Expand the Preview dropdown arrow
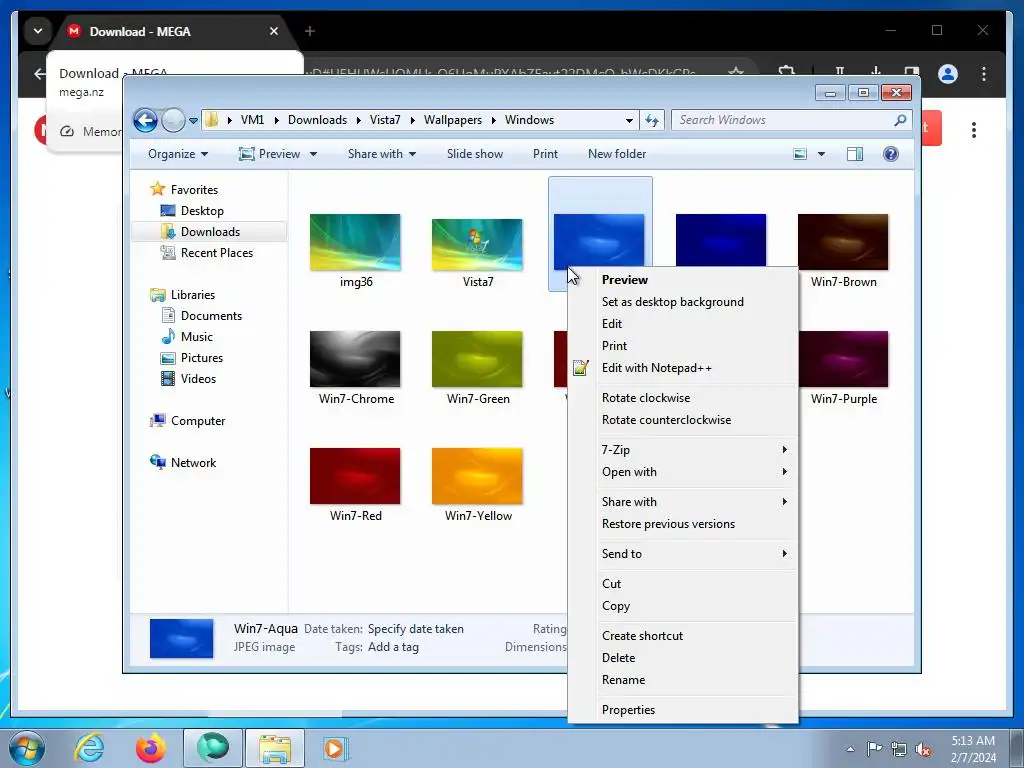Image resolution: width=1024 pixels, height=768 pixels. click(313, 154)
